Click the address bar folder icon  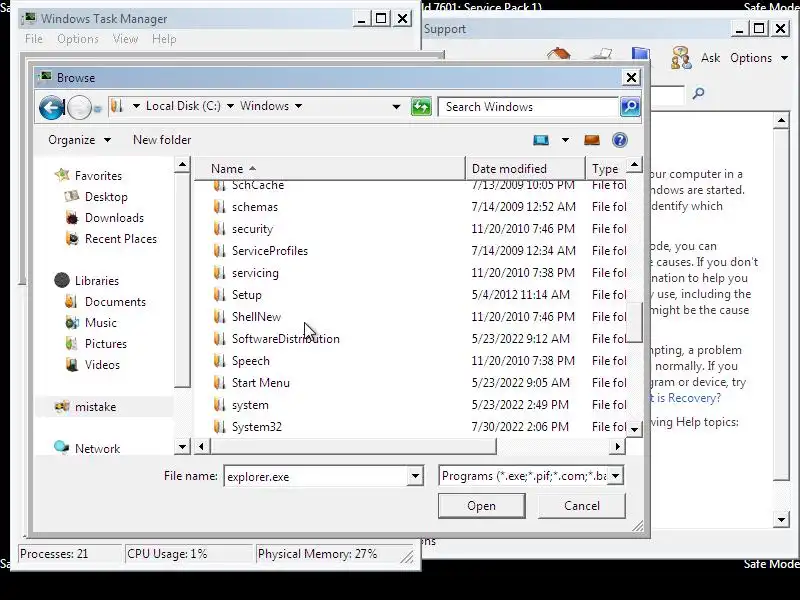[x=117, y=106]
